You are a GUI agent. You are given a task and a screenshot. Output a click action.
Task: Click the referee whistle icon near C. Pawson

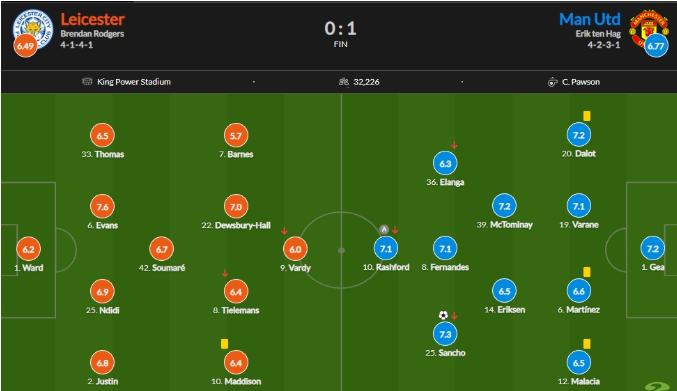pos(553,82)
